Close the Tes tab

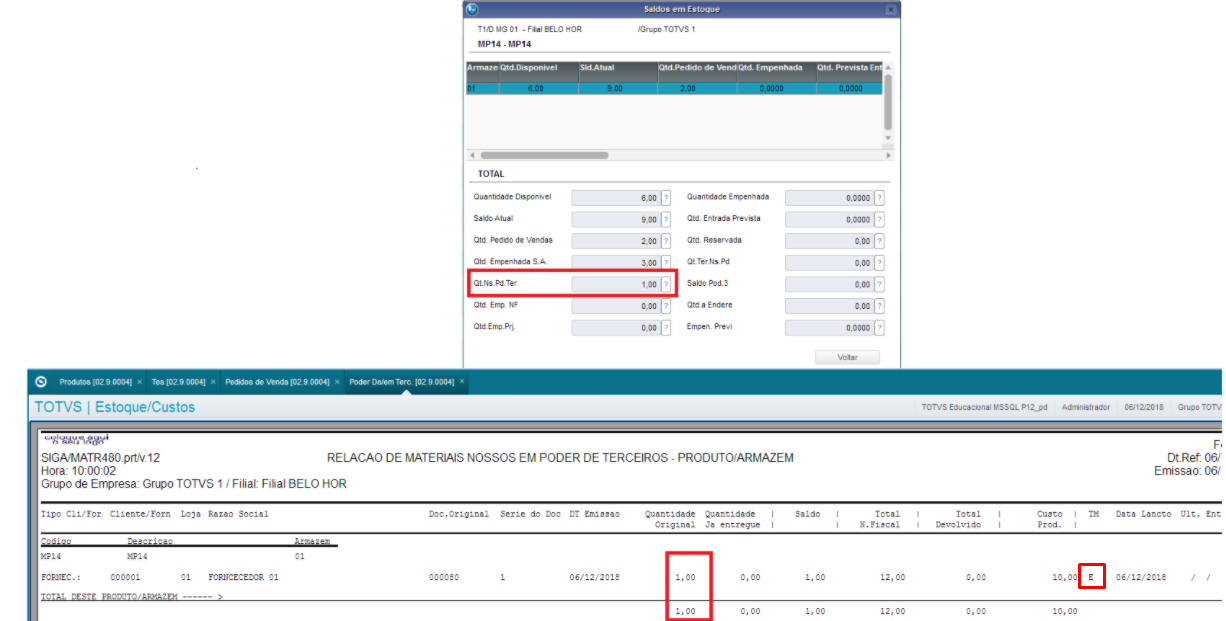click(214, 382)
